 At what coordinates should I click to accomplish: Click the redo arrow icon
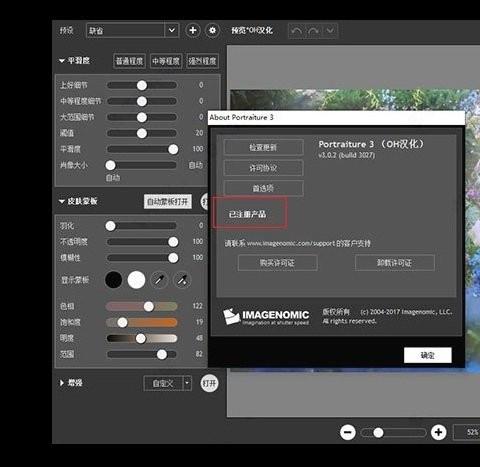(313, 31)
